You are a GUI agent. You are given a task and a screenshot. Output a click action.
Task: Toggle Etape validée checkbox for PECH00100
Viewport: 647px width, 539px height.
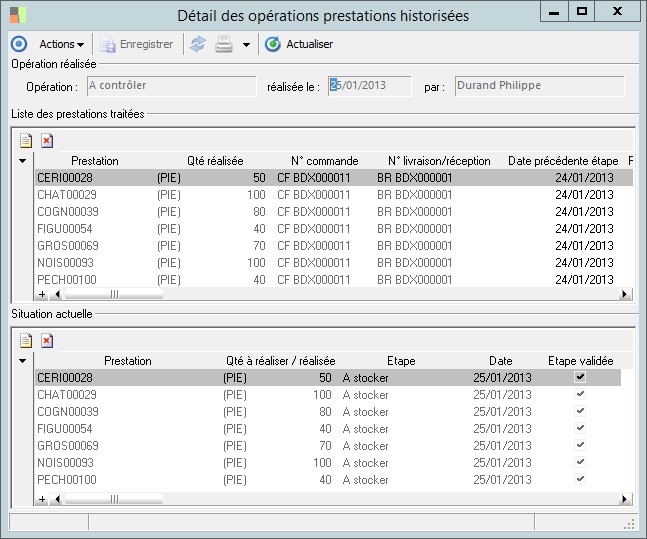[580, 480]
